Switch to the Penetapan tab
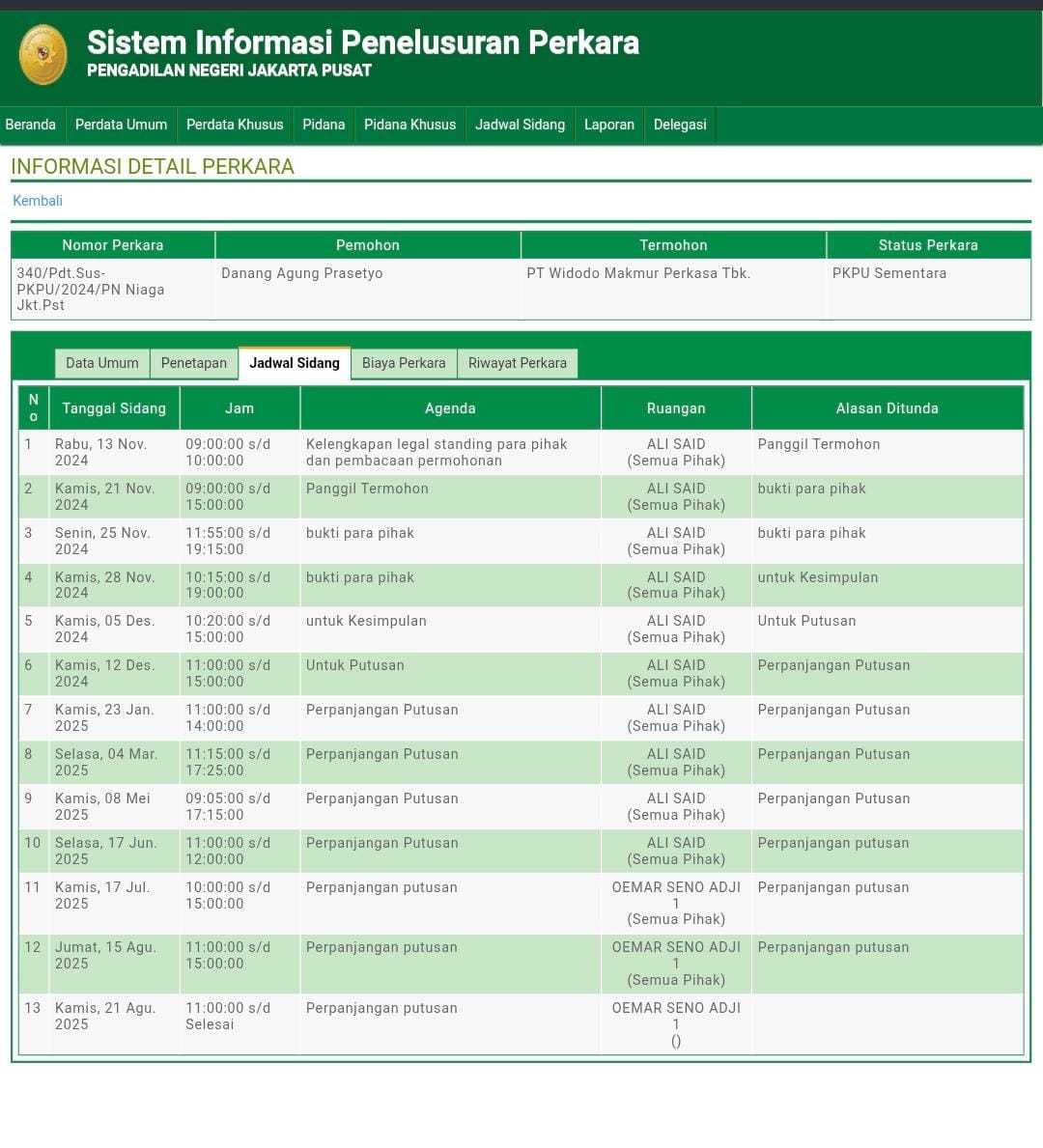The width and height of the screenshot is (1043, 1148). click(193, 363)
